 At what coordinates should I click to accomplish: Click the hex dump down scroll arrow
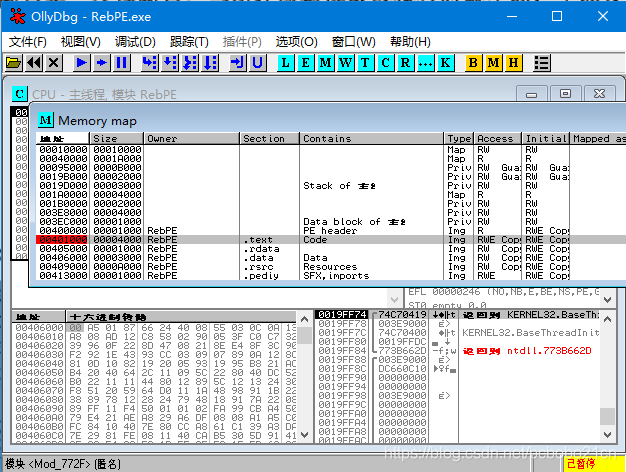pos(305,434)
